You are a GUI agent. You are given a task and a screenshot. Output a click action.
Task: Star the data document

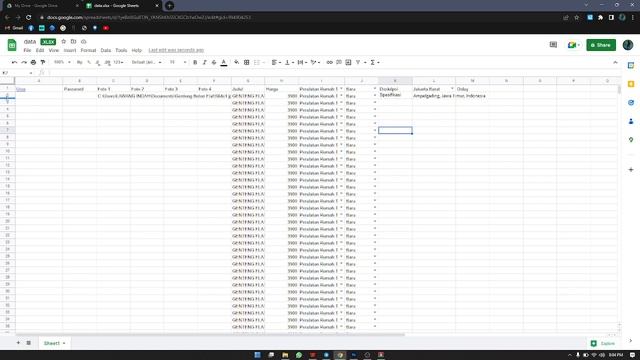tap(64, 42)
